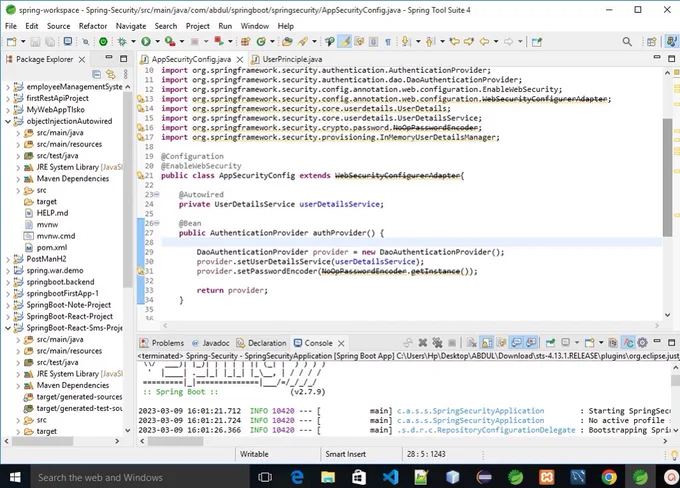
Task: Click Remove Launch X icon in Console
Action: tap(422, 343)
